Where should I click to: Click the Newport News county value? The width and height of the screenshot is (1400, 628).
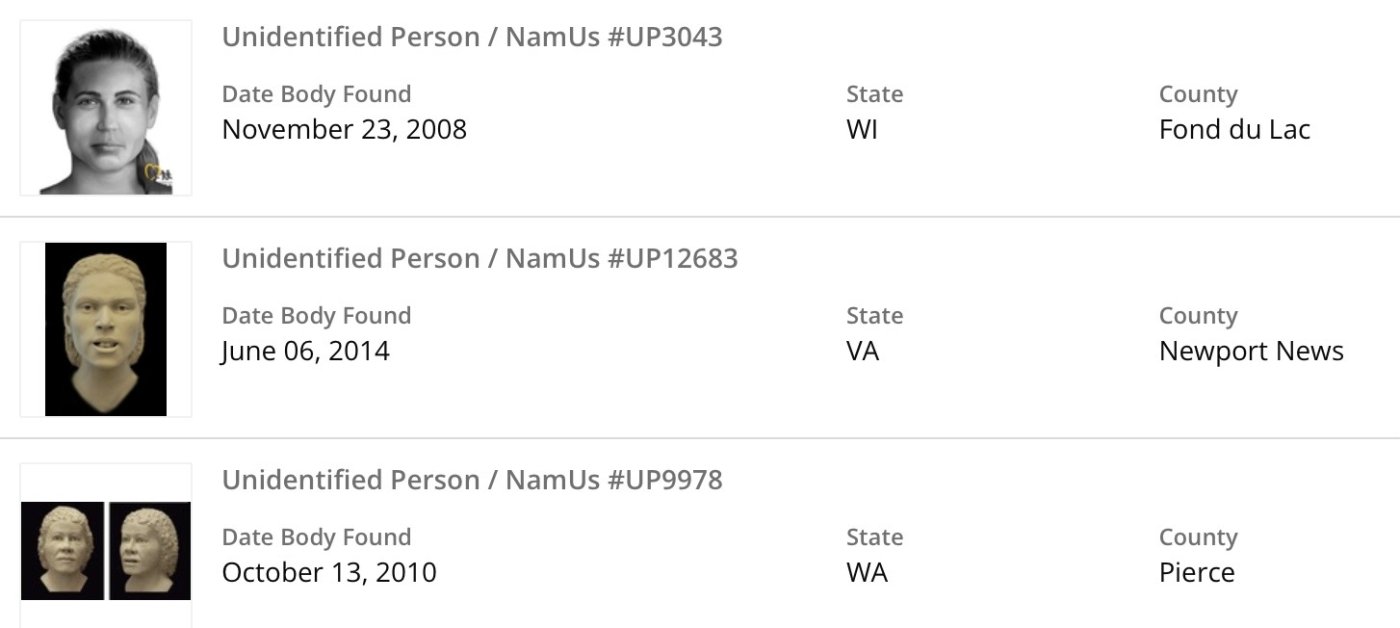pyautogui.click(x=1251, y=351)
